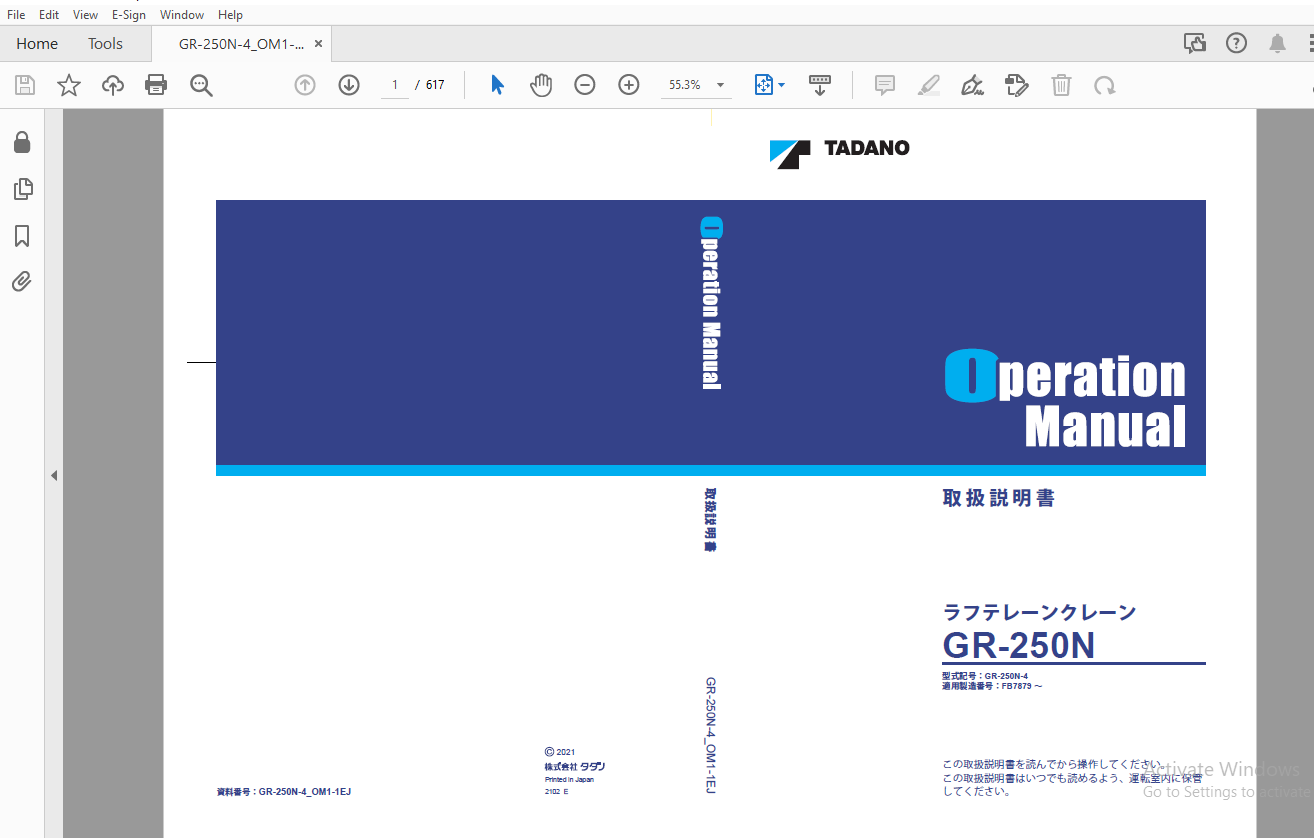1314x838 pixels.
Task: Click the 型式記号 GR-250N-4 line
Action: 985,676
